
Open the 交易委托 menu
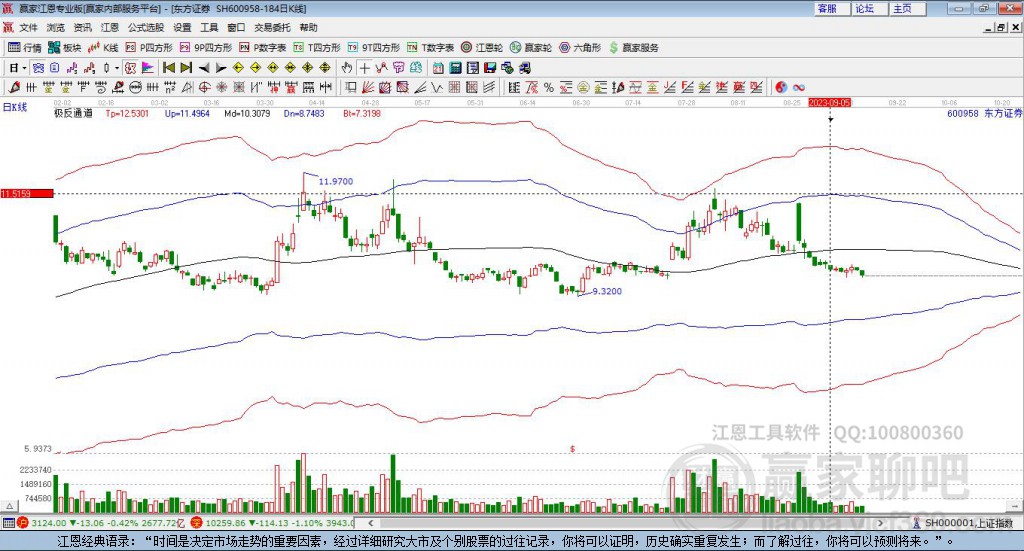coord(272,28)
